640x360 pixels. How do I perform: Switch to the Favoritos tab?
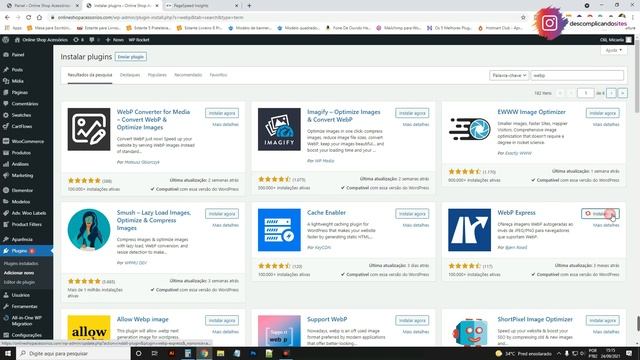[218, 75]
